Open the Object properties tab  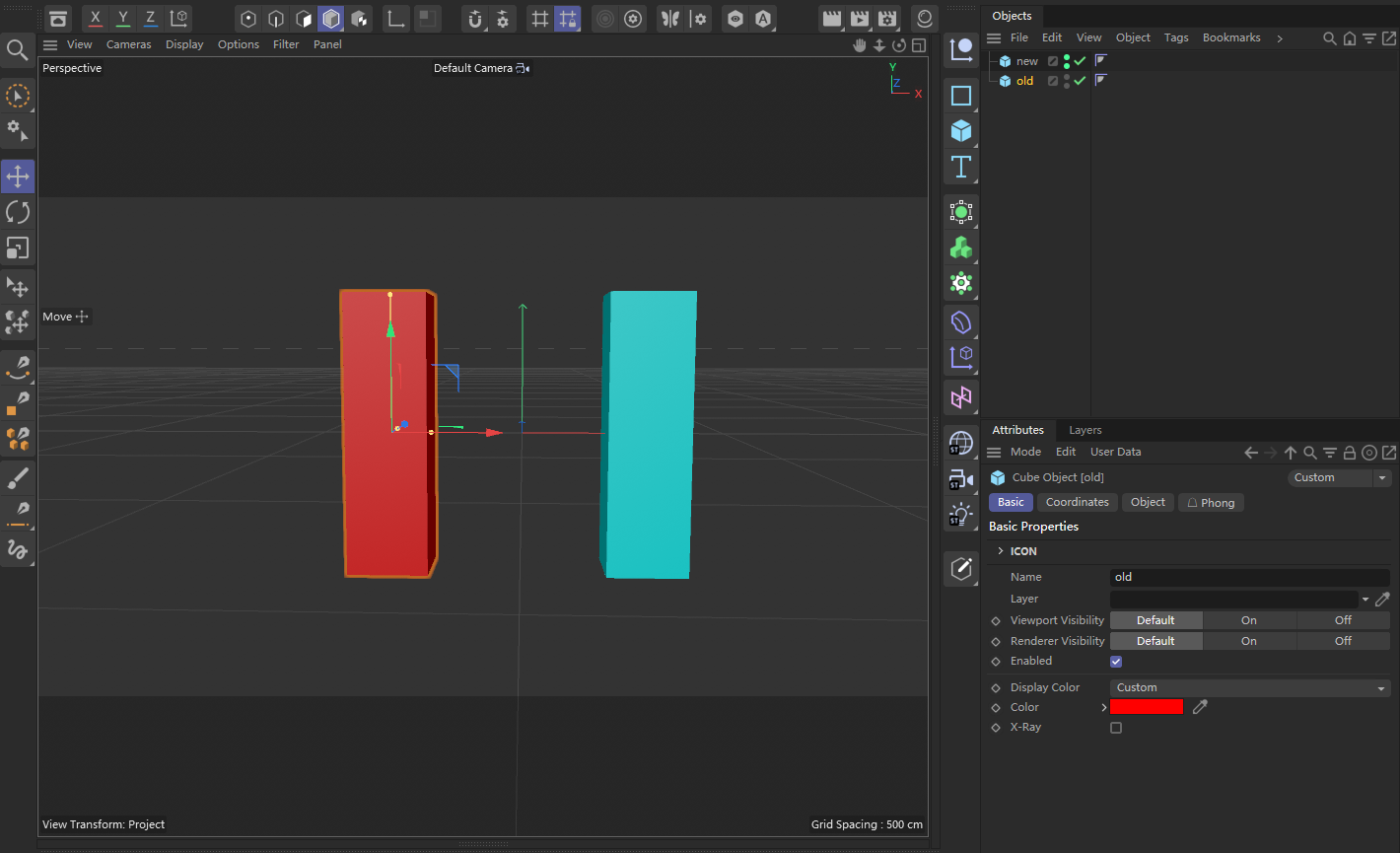(x=1148, y=502)
